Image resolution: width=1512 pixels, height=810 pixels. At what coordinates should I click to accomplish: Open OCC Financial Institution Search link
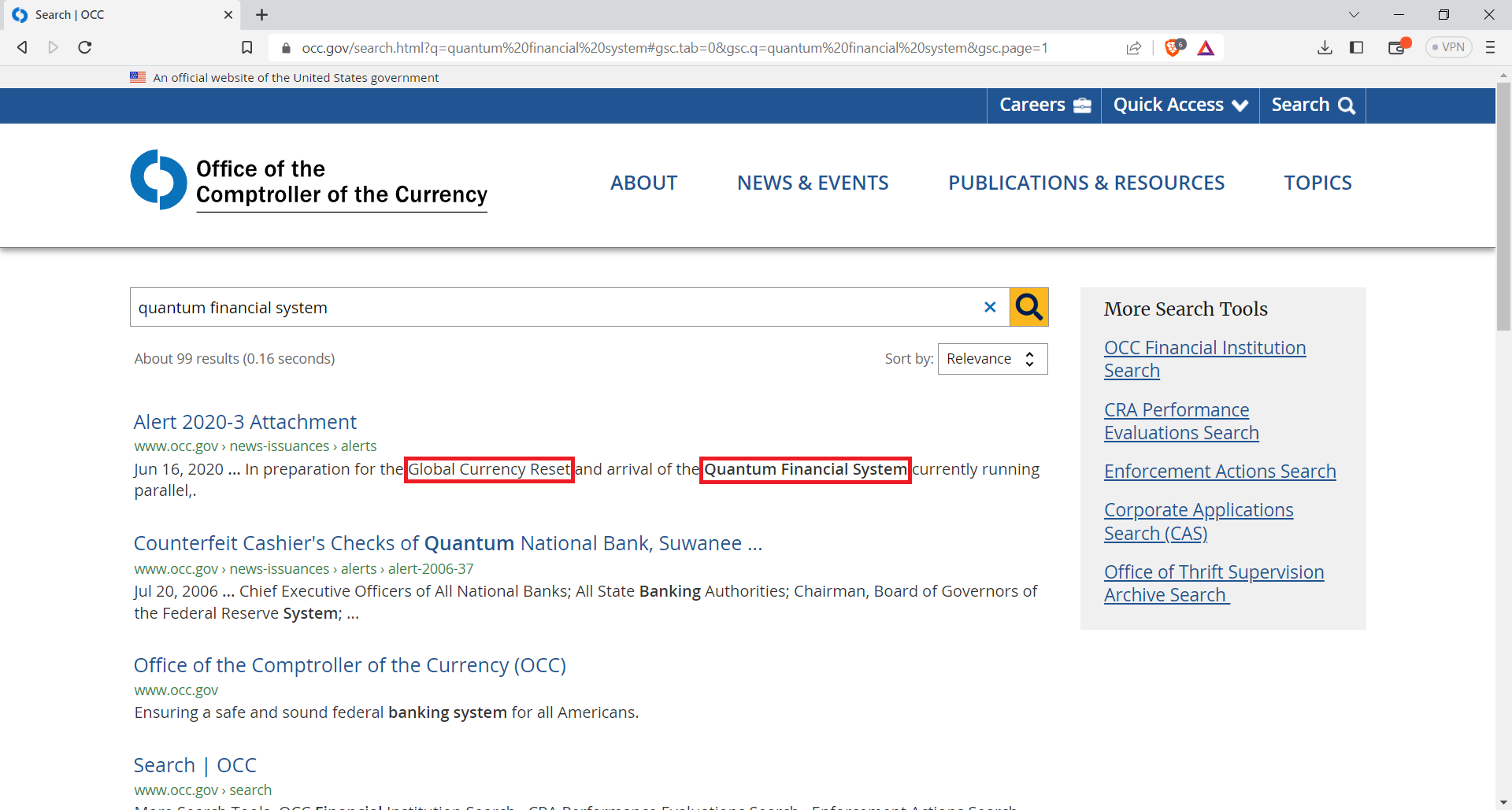[1205, 359]
